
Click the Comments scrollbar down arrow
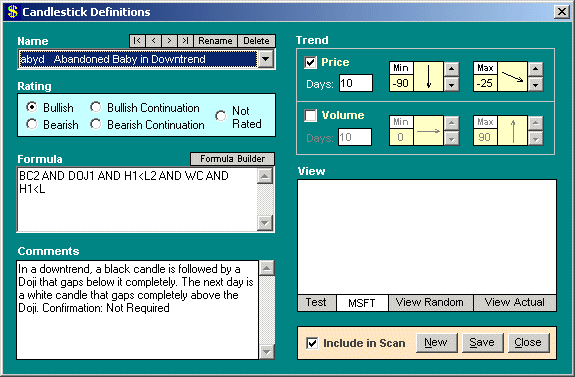point(267,352)
